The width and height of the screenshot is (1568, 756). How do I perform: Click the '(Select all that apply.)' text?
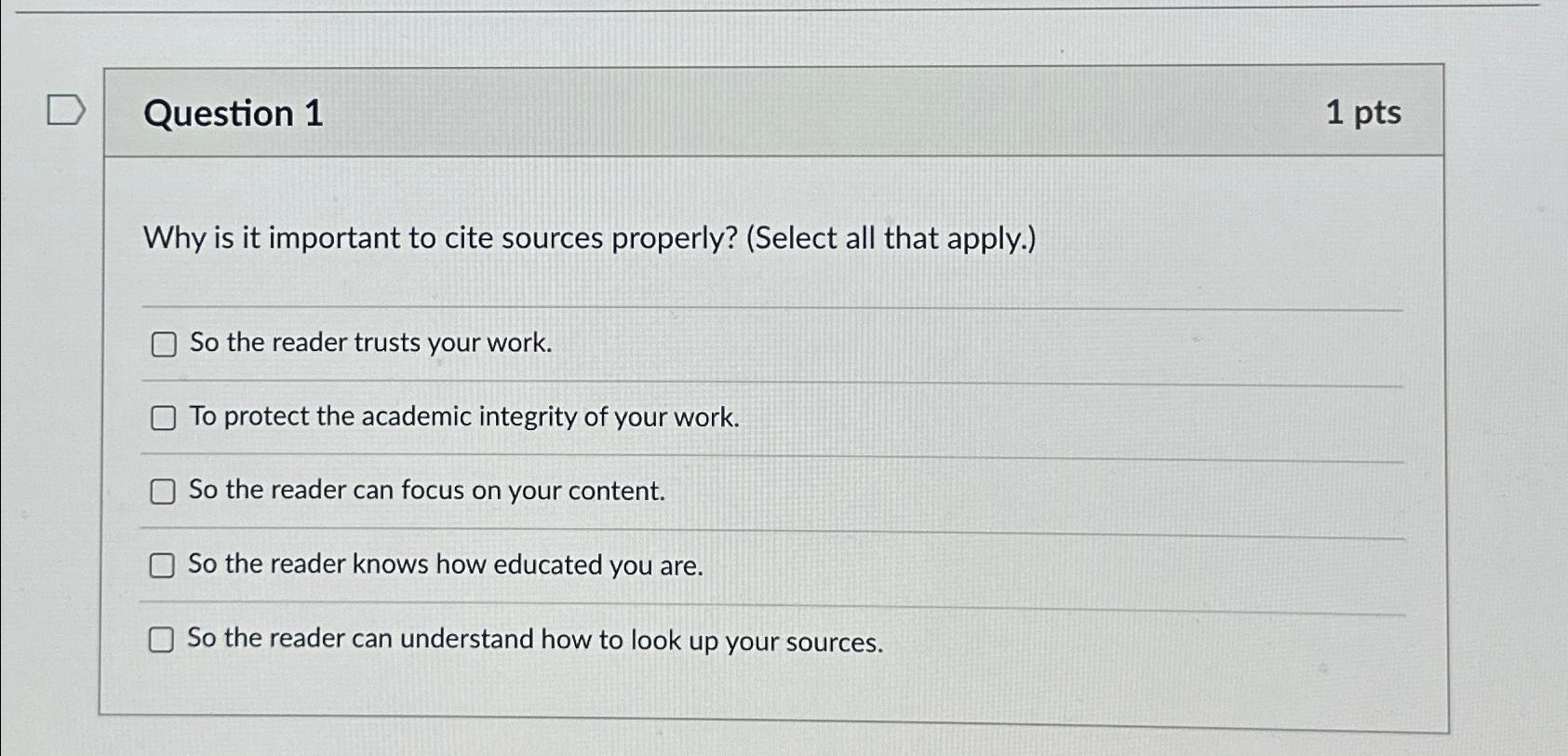pyautogui.click(x=891, y=239)
